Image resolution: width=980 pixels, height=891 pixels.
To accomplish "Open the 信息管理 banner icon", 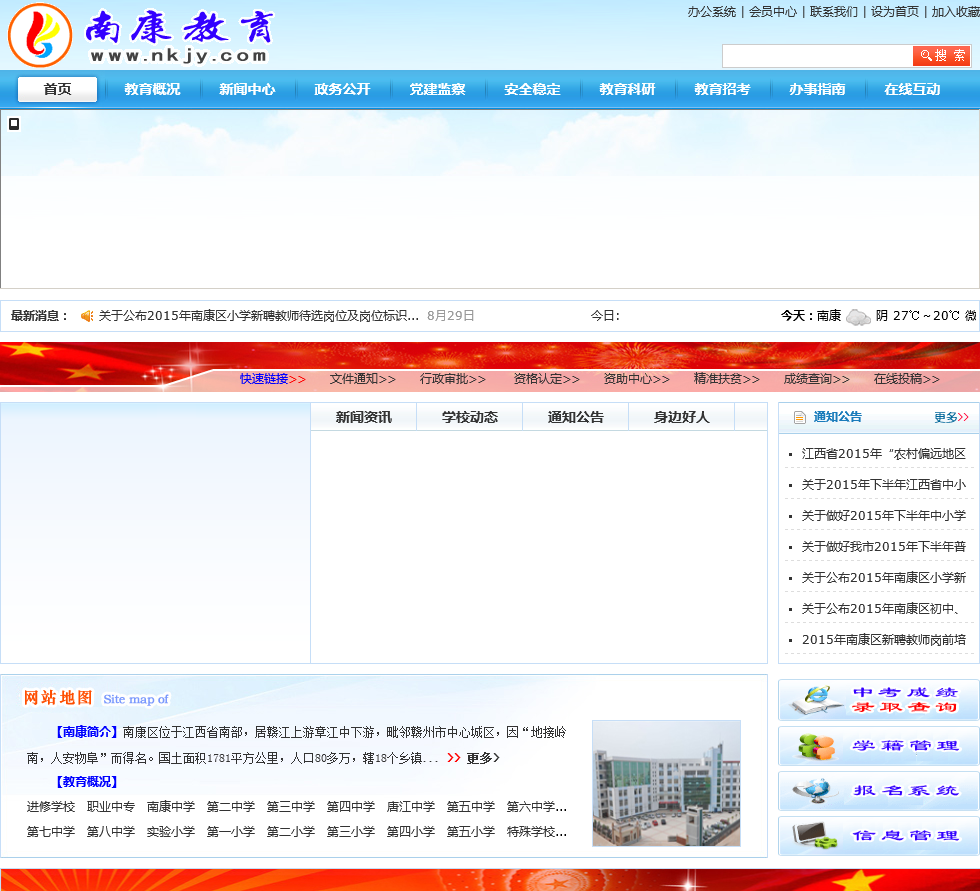I will click(878, 836).
